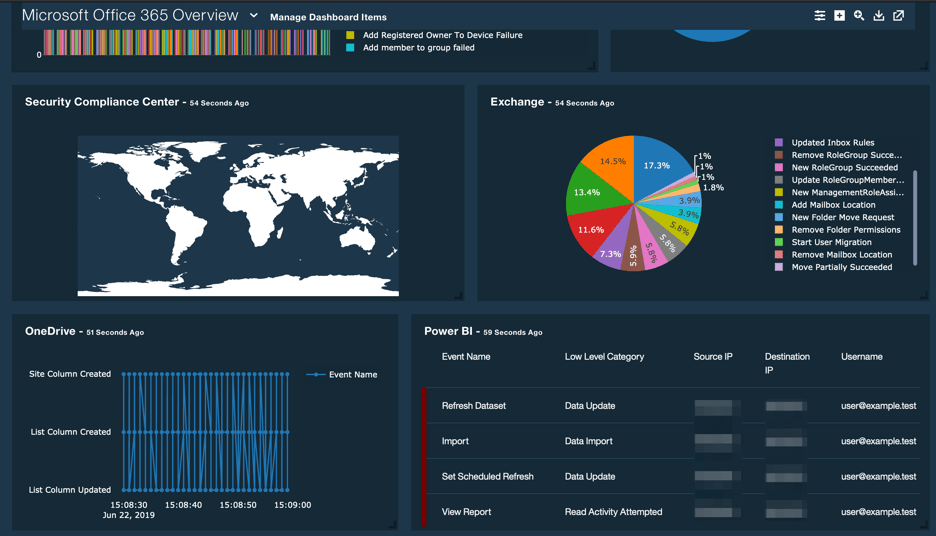
Task: Click the Exchange panel title
Action: coord(517,102)
